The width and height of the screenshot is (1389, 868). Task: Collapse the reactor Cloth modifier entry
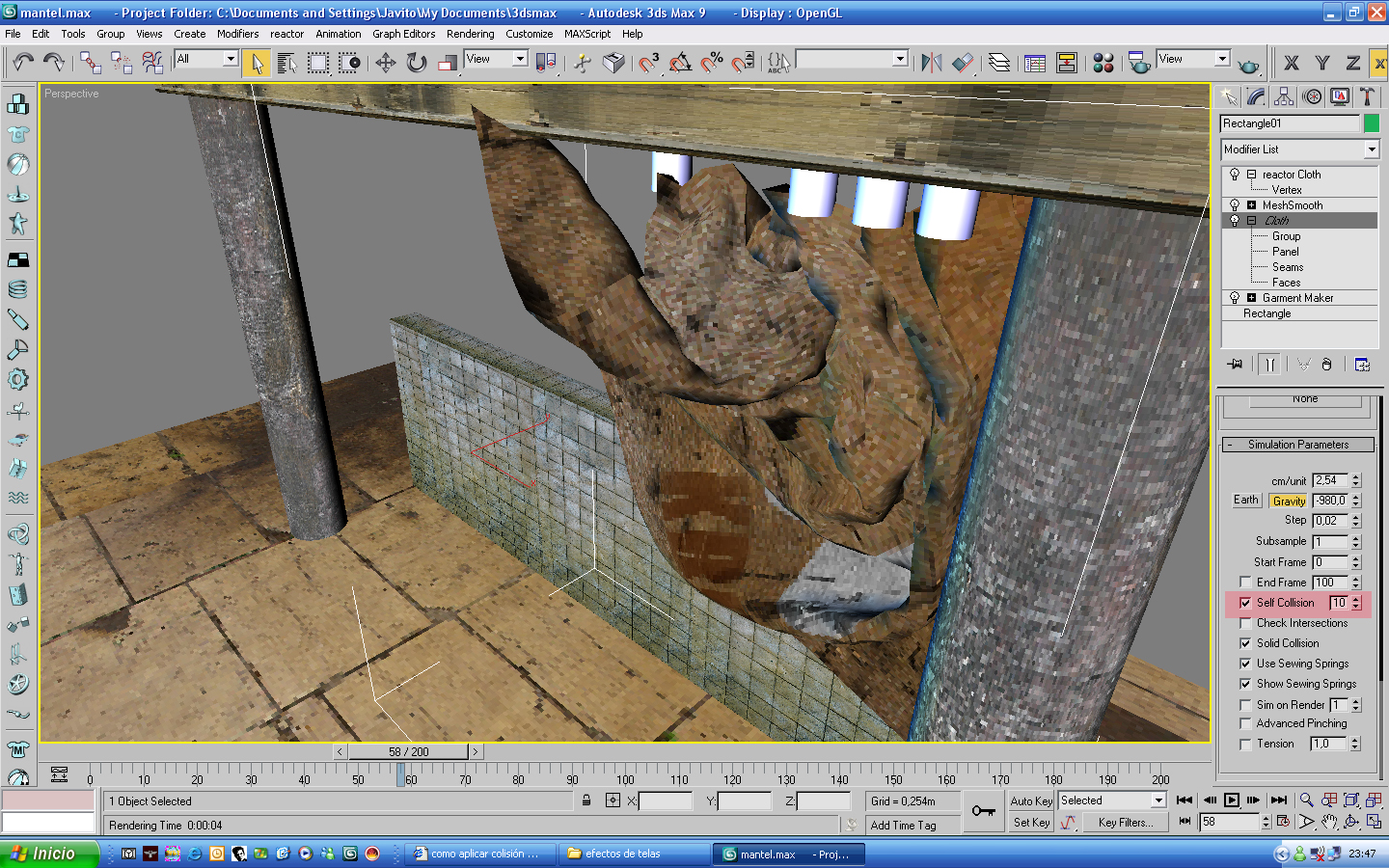tap(1251, 175)
